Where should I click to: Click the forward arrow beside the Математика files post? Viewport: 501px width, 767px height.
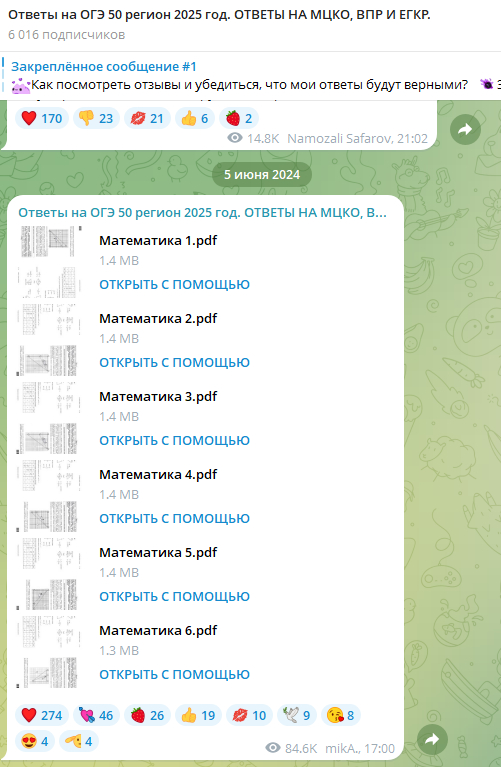433,739
